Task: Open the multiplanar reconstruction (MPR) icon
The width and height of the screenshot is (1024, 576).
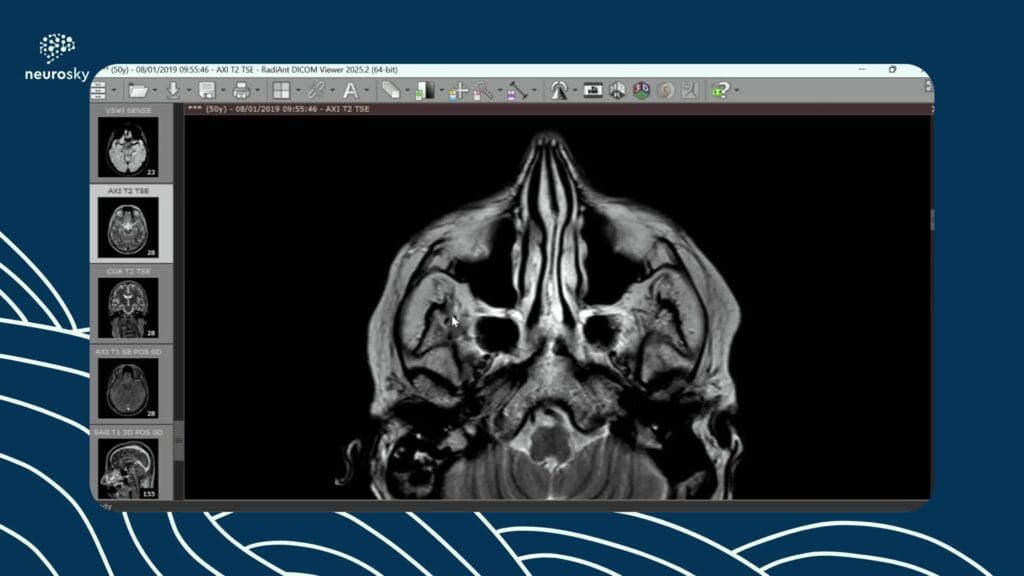Action: tap(617, 91)
